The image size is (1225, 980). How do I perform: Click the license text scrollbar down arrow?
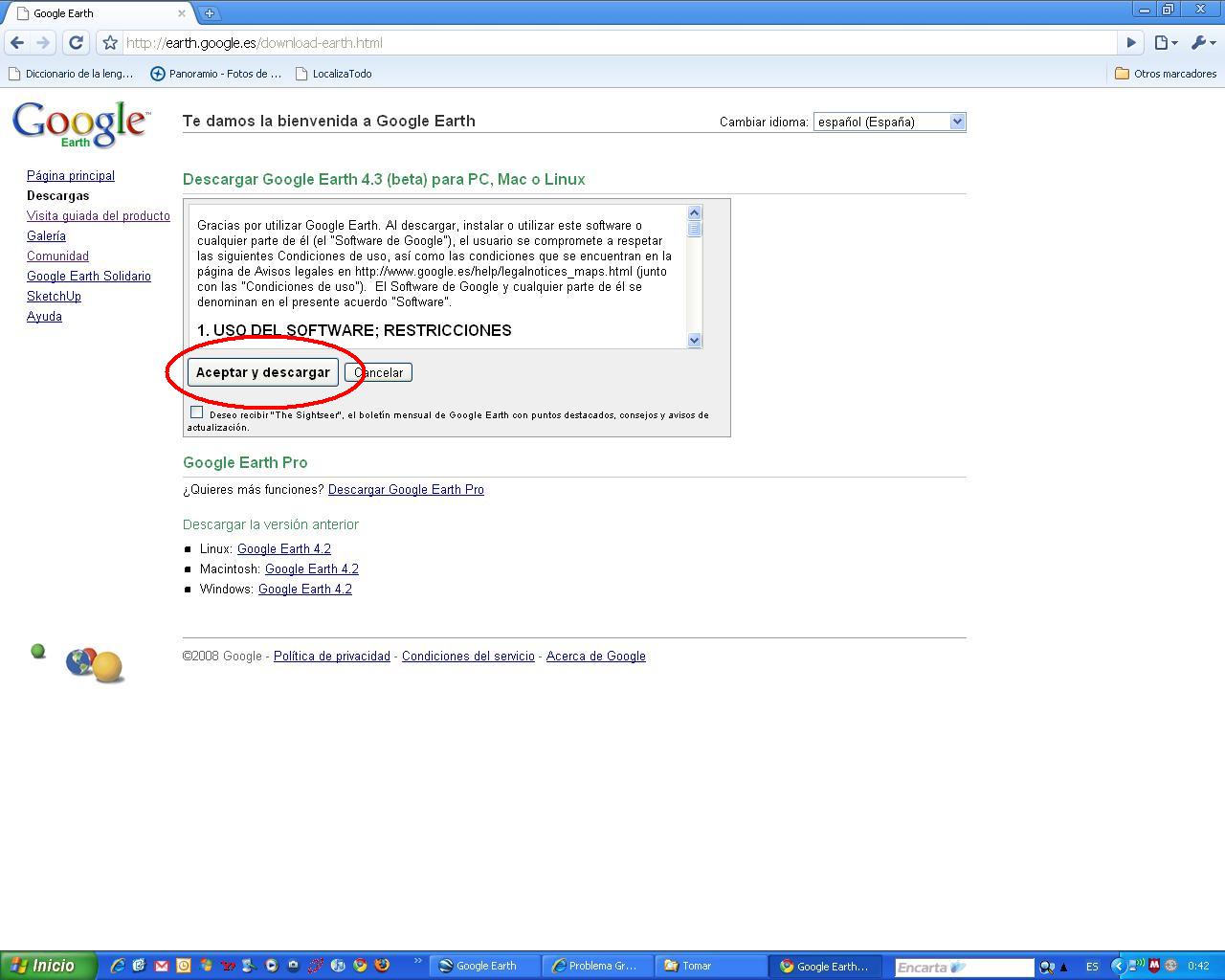point(695,340)
